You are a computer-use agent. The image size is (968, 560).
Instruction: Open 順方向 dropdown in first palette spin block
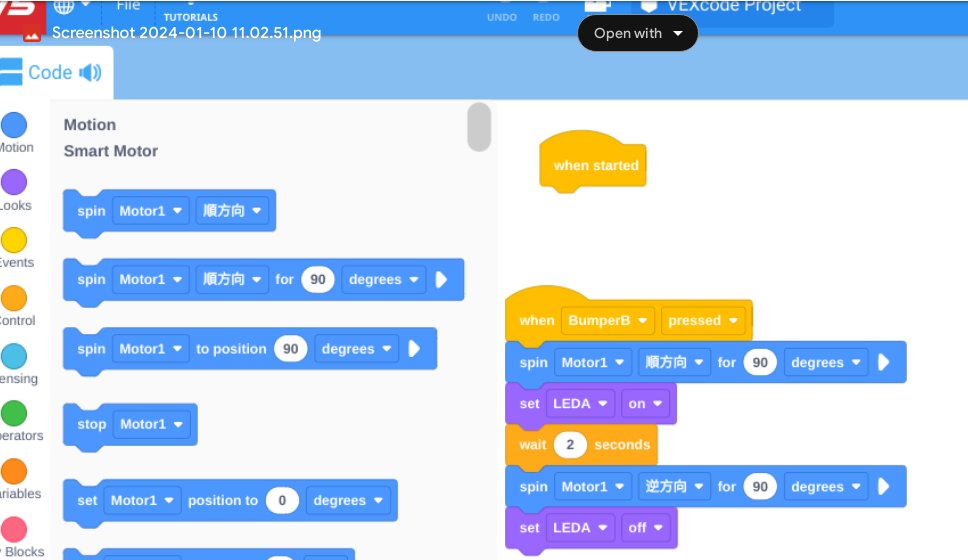(x=232, y=211)
